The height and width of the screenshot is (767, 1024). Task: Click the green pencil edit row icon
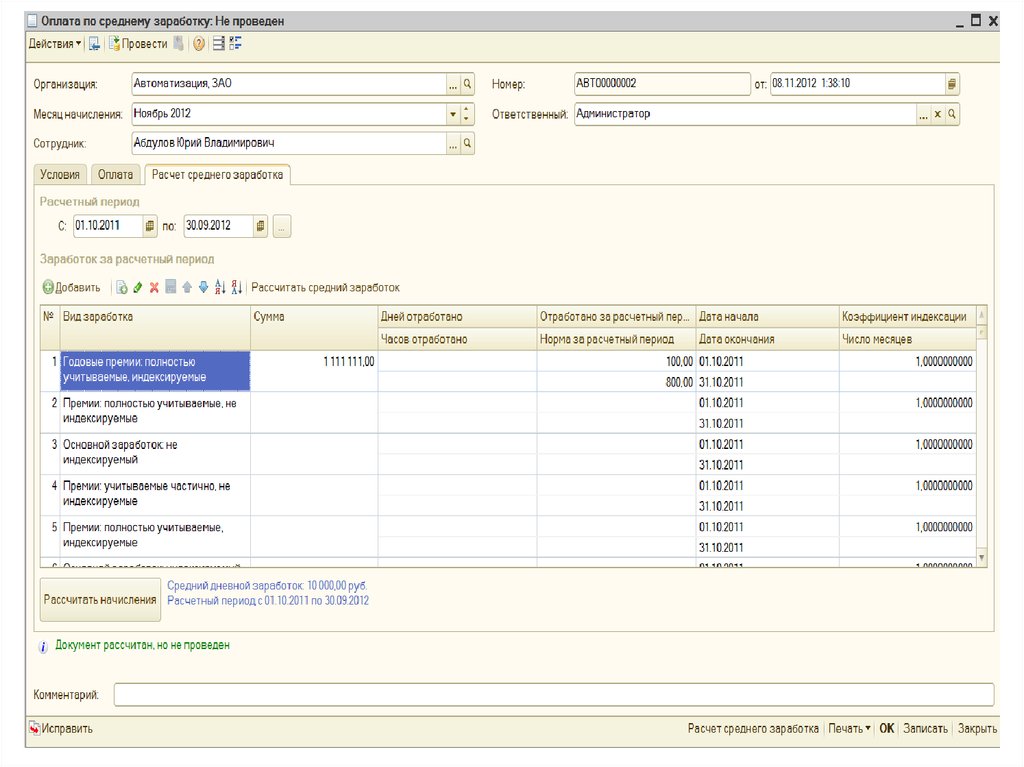tap(138, 288)
